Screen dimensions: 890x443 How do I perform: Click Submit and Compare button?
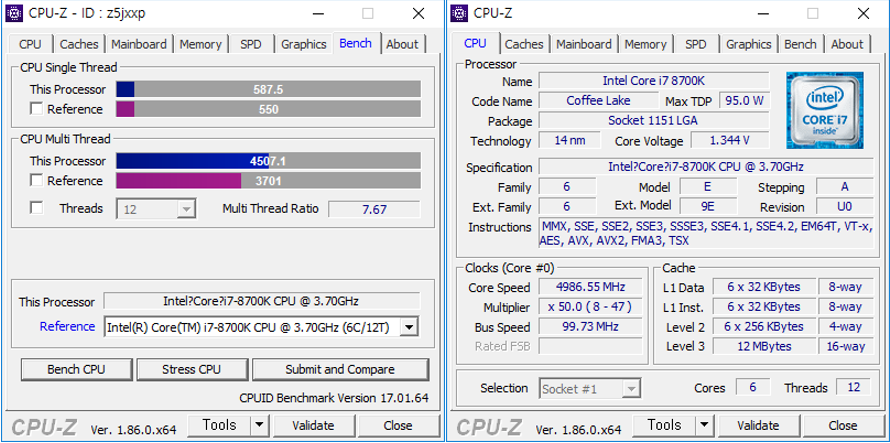[x=340, y=370]
